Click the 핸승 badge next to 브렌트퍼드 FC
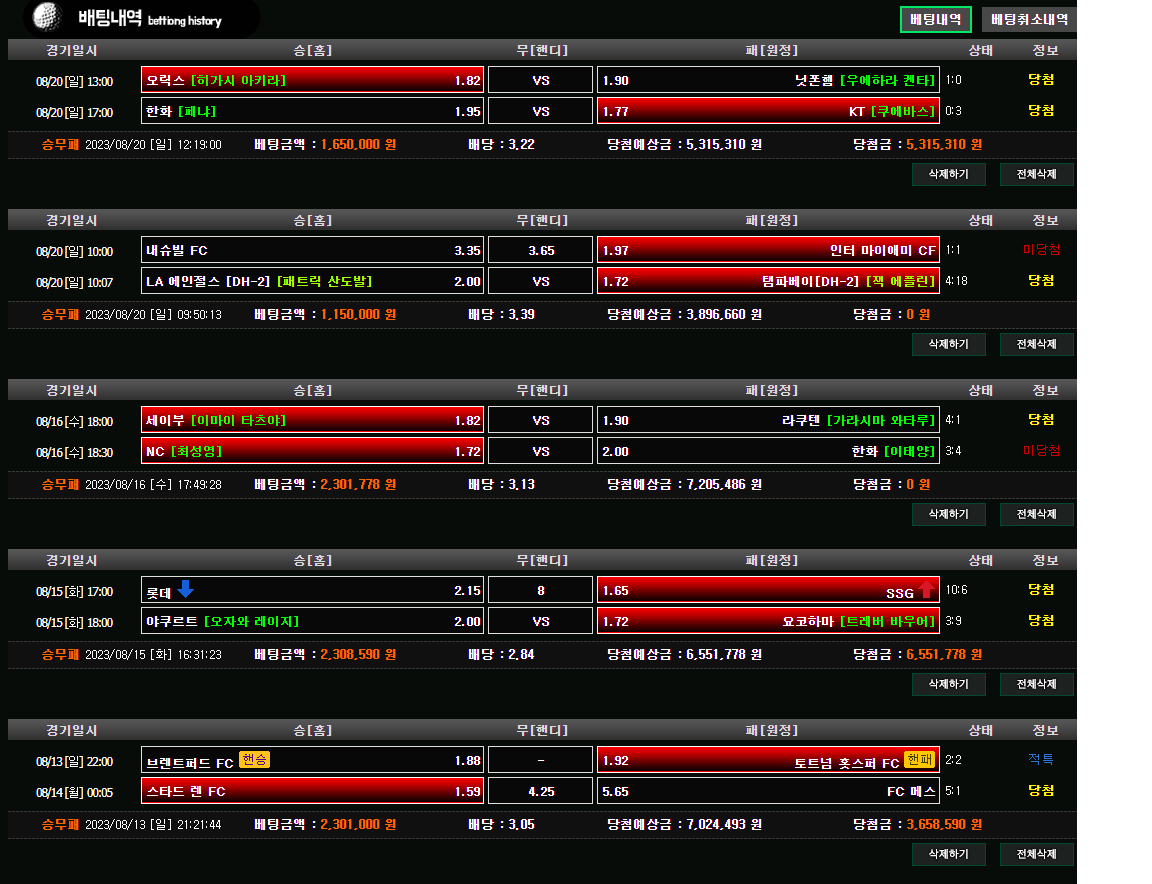1152x884 pixels. point(255,761)
